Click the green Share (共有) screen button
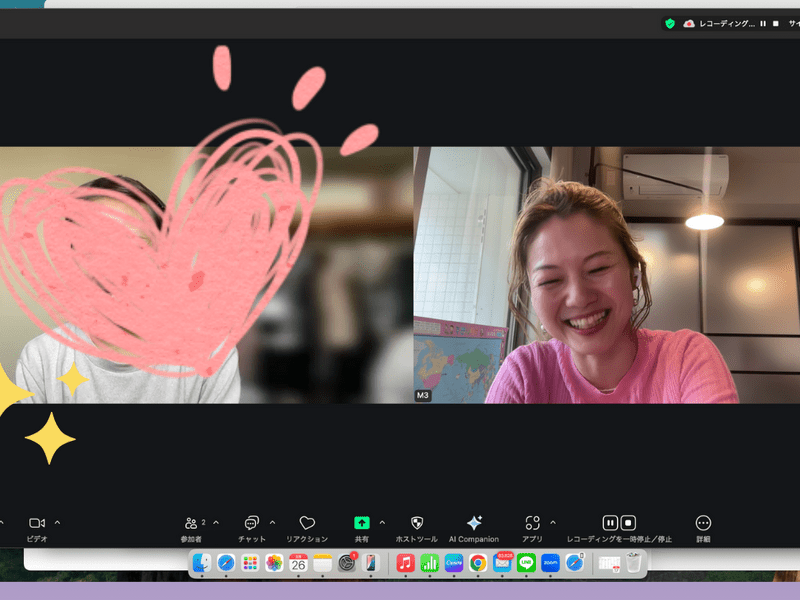Viewport: 800px width, 600px height. (x=361, y=523)
